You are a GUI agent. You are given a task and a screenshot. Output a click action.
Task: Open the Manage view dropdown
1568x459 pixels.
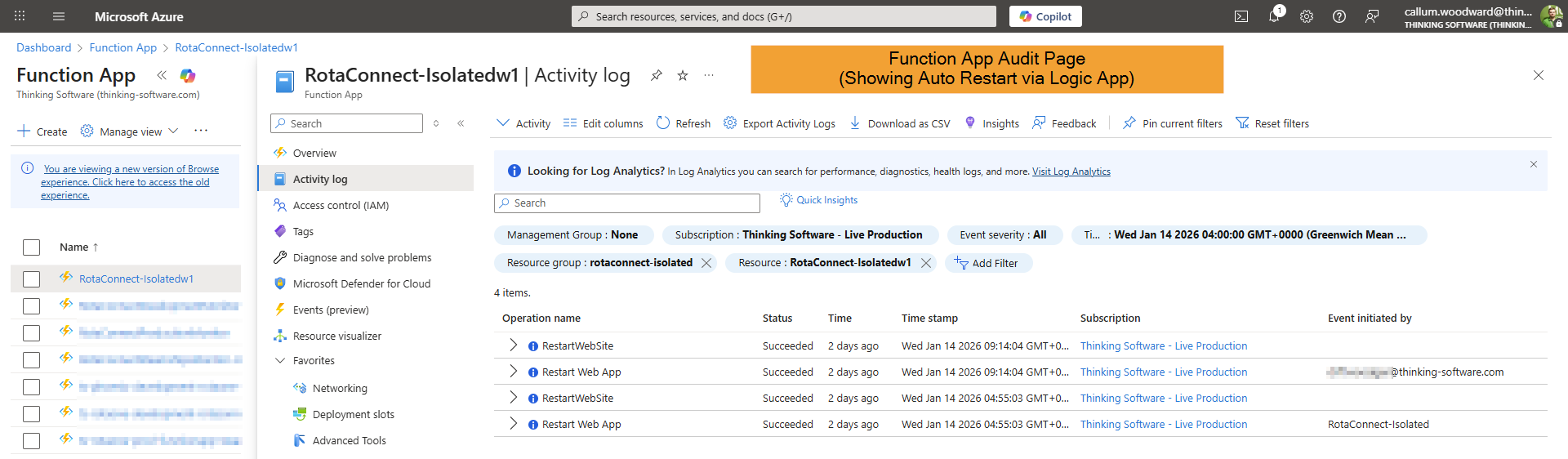[x=130, y=131]
